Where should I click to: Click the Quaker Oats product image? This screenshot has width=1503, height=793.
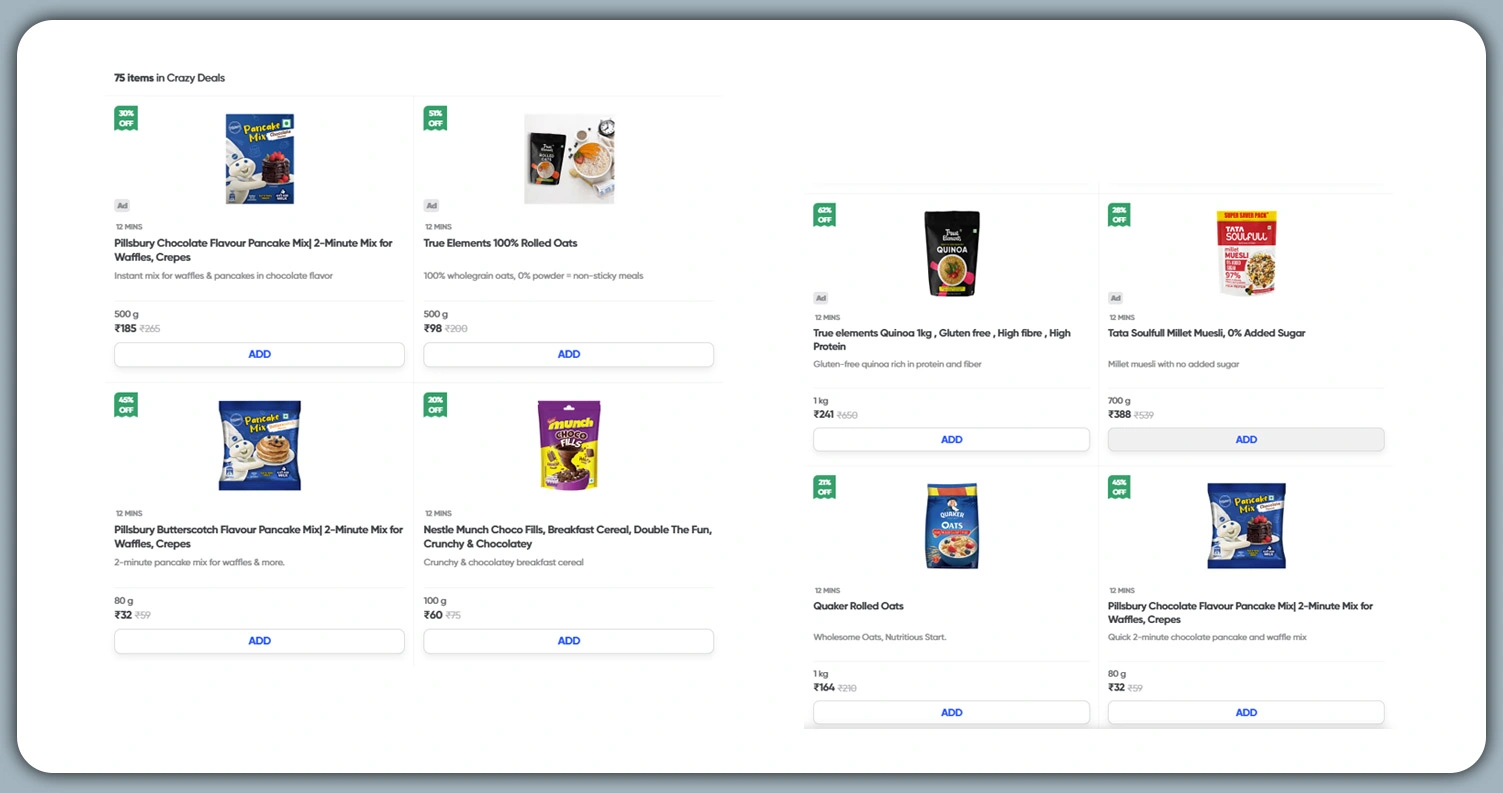951,525
